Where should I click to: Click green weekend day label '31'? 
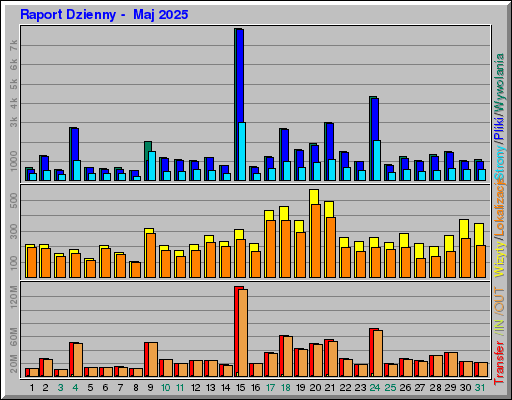480,388
